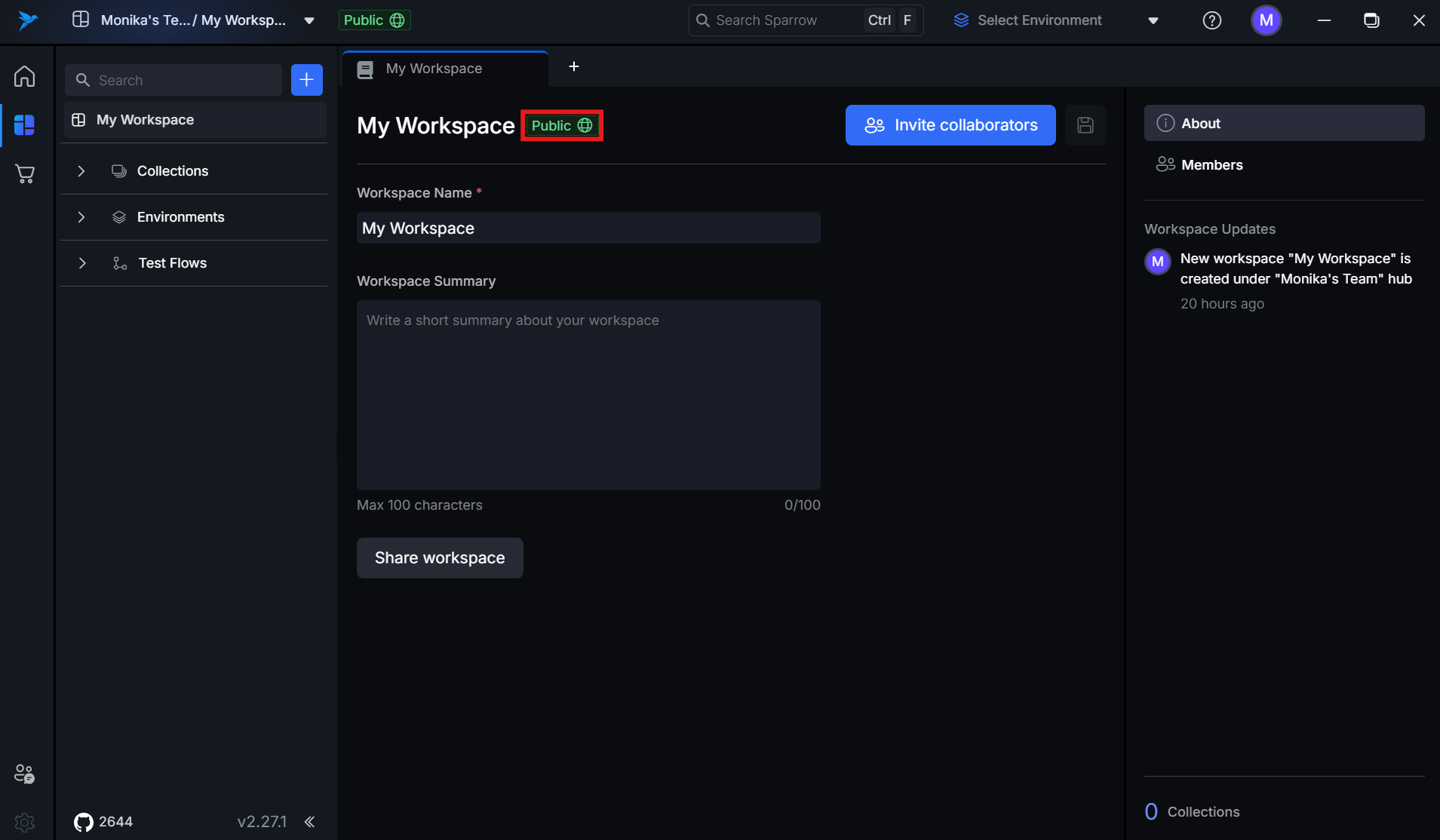
Task: Click the magnifier icon in Search Sparrow
Action: click(x=702, y=20)
